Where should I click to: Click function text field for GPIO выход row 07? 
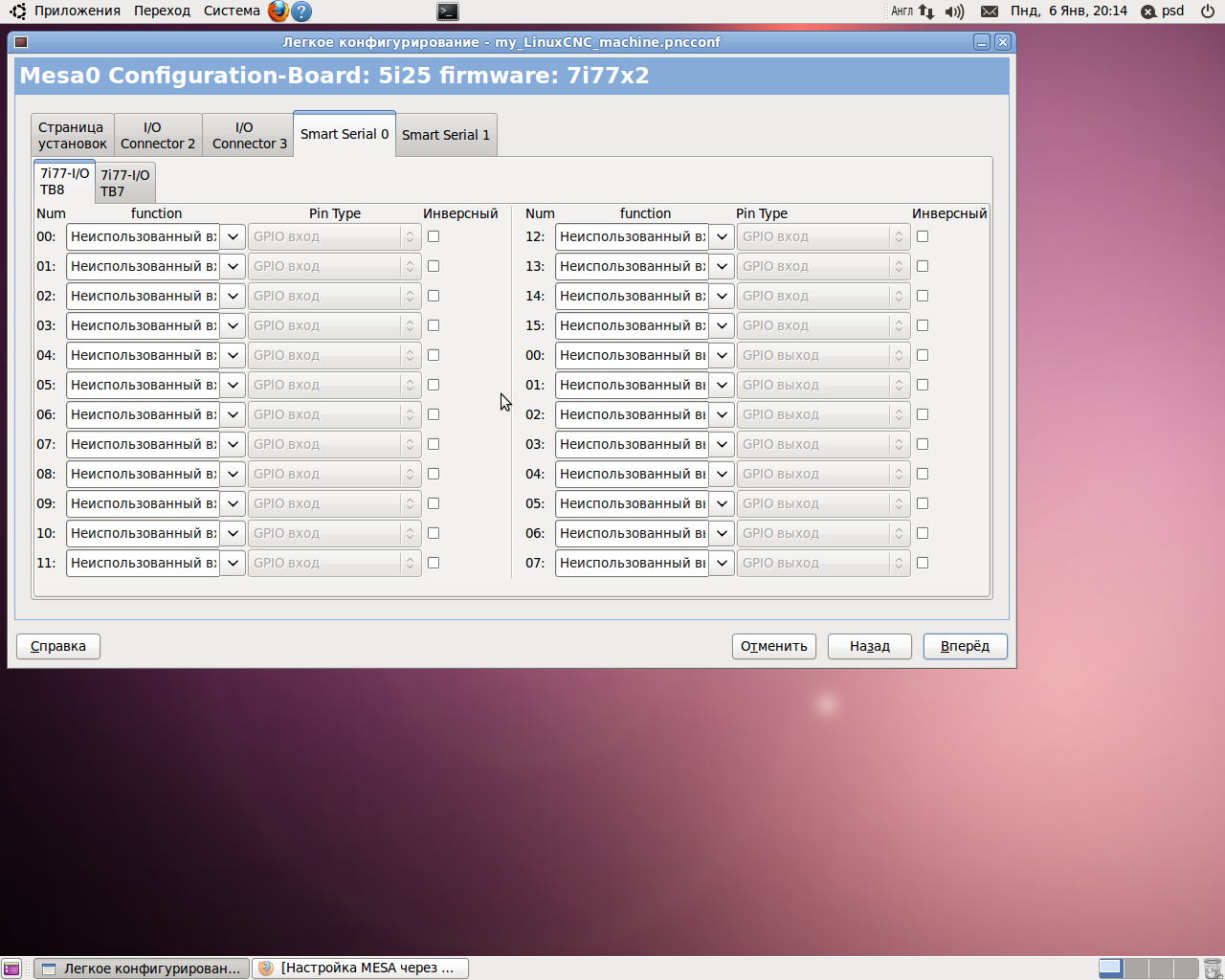click(x=632, y=563)
